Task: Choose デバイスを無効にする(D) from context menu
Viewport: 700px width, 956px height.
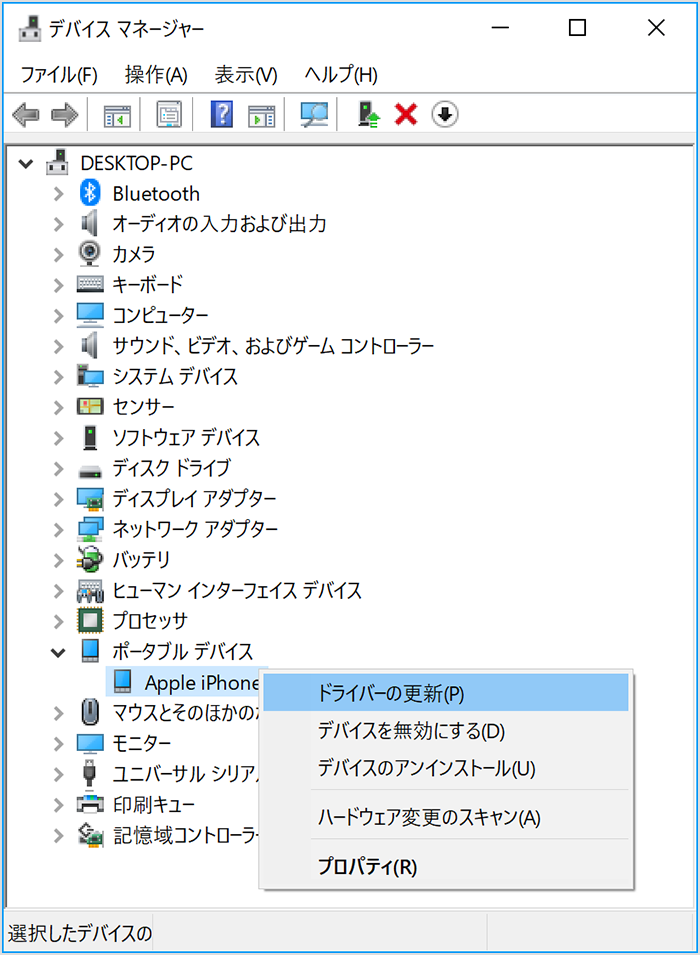Action: (446, 730)
